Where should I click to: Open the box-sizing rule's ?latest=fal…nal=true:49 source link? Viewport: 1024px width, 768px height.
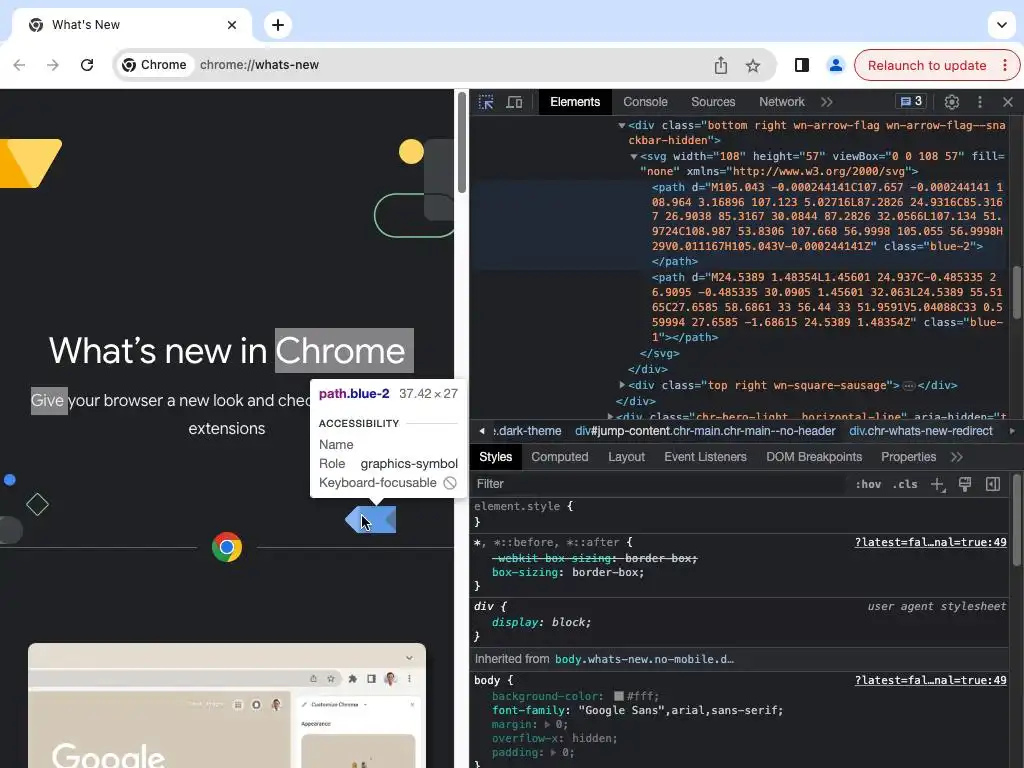(x=931, y=542)
